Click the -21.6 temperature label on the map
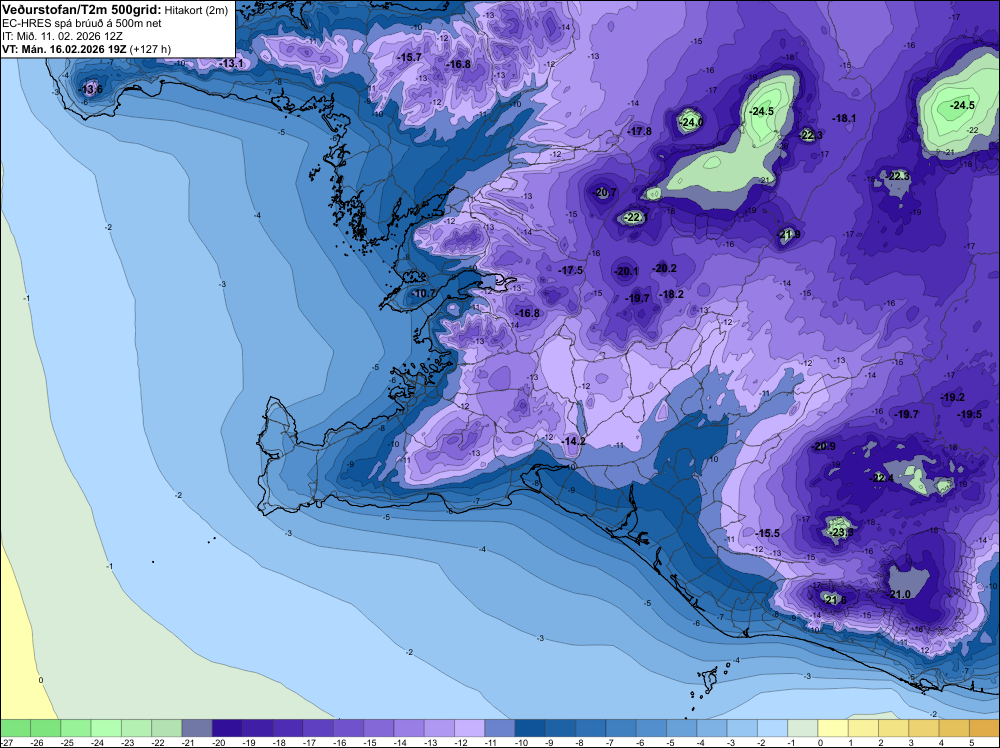 click(835, 600)
